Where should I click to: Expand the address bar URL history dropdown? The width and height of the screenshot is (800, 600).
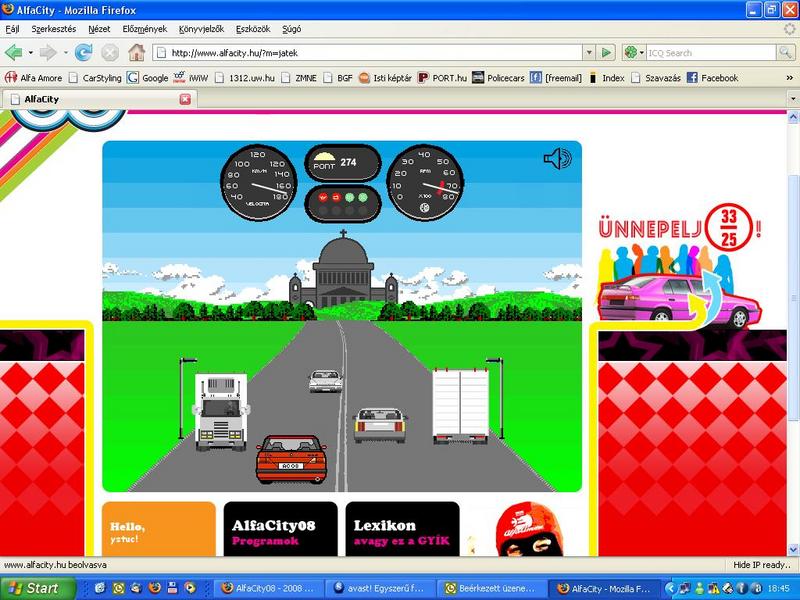tap(589, 53)
